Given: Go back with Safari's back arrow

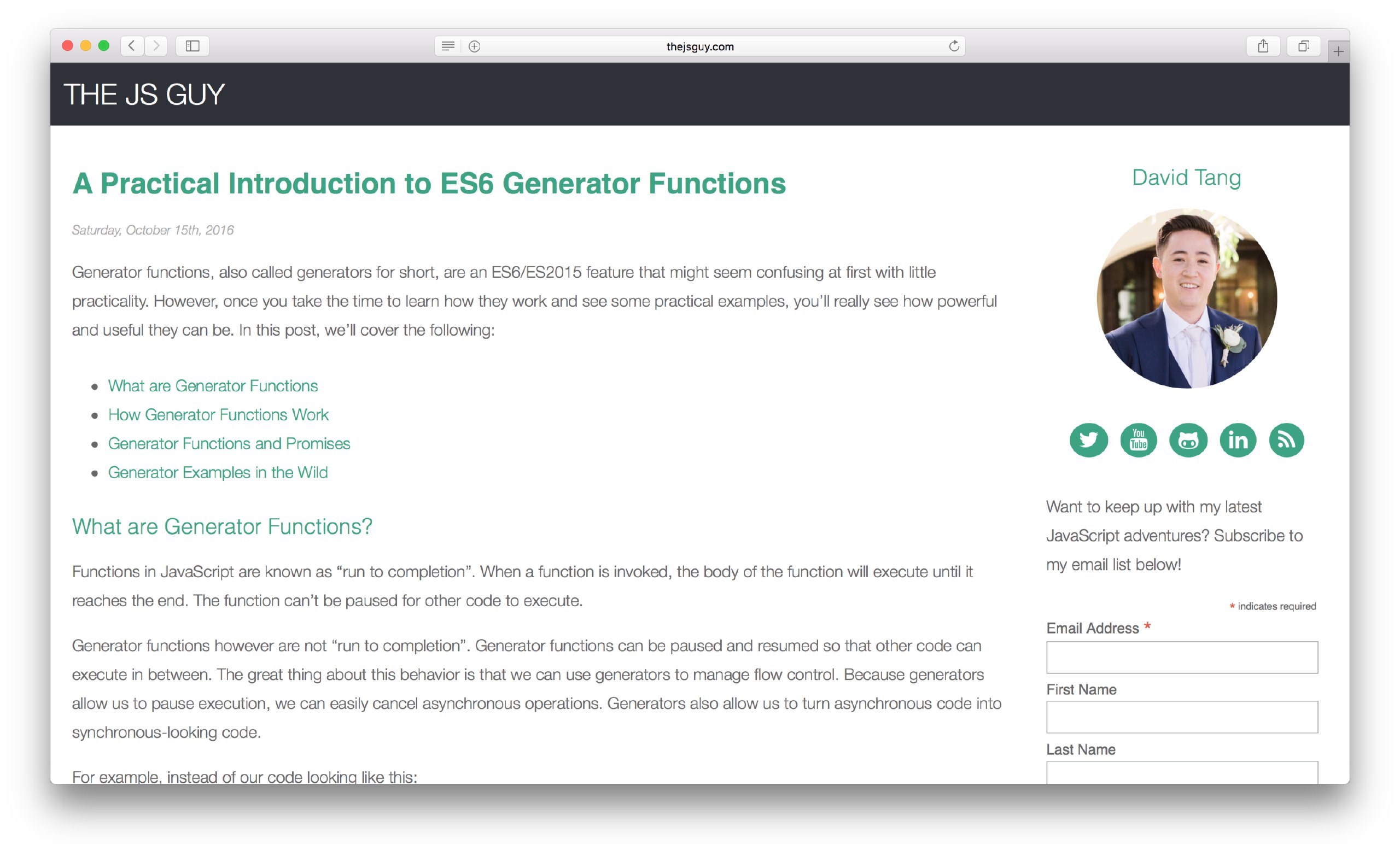Looking at the screenshot, I should (132, 45).
